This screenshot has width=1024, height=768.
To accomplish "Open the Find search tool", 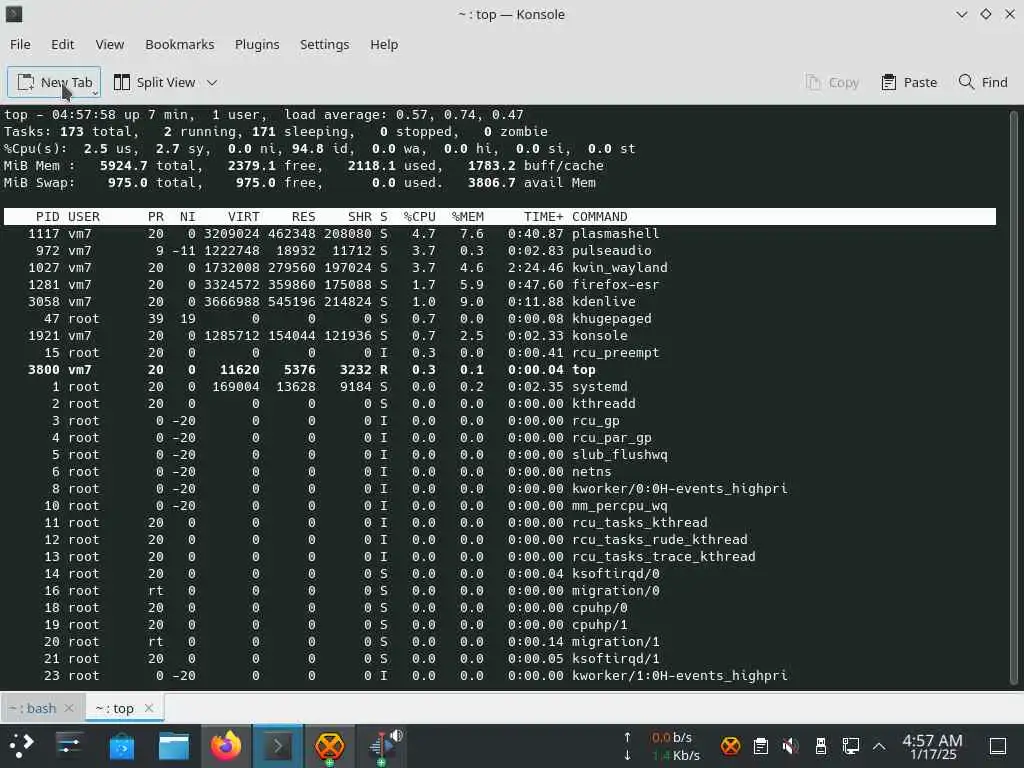I will tap(983, 82).
